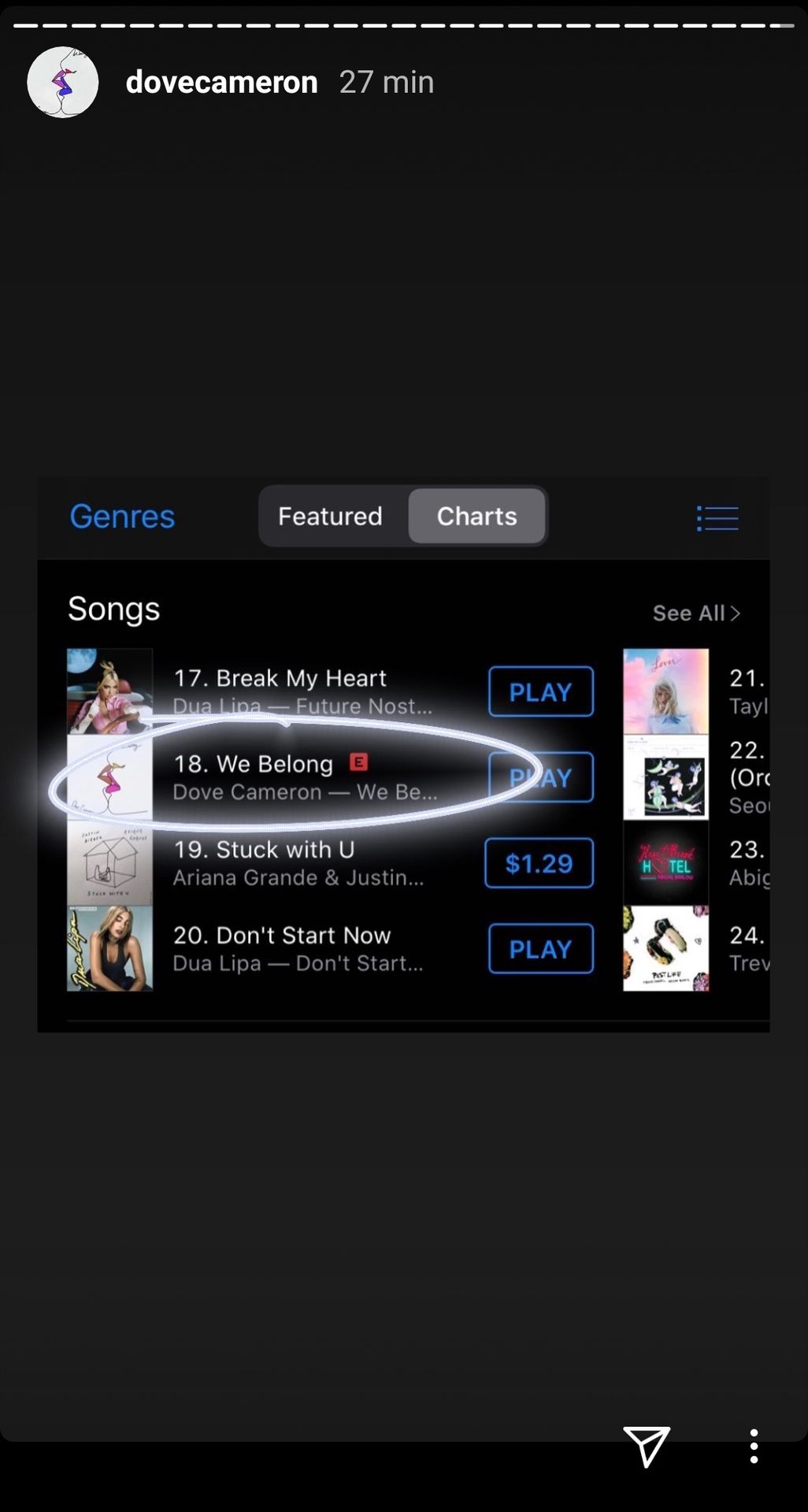808x1512 pixels.
Task: Open Heartbreak Hotel artwork at rank 23
Action: pos(665,863)
